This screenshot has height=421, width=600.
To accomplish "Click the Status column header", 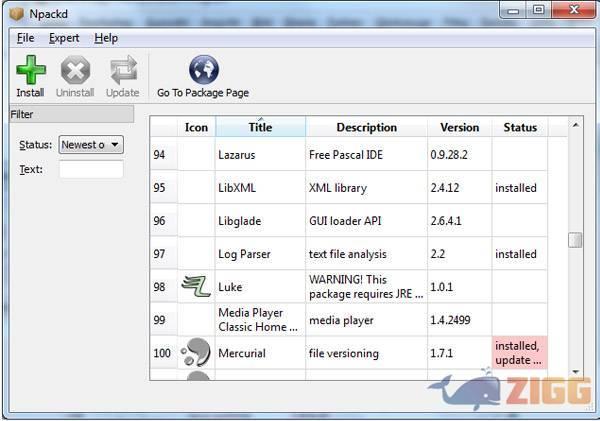I will [x=520, y=127].
